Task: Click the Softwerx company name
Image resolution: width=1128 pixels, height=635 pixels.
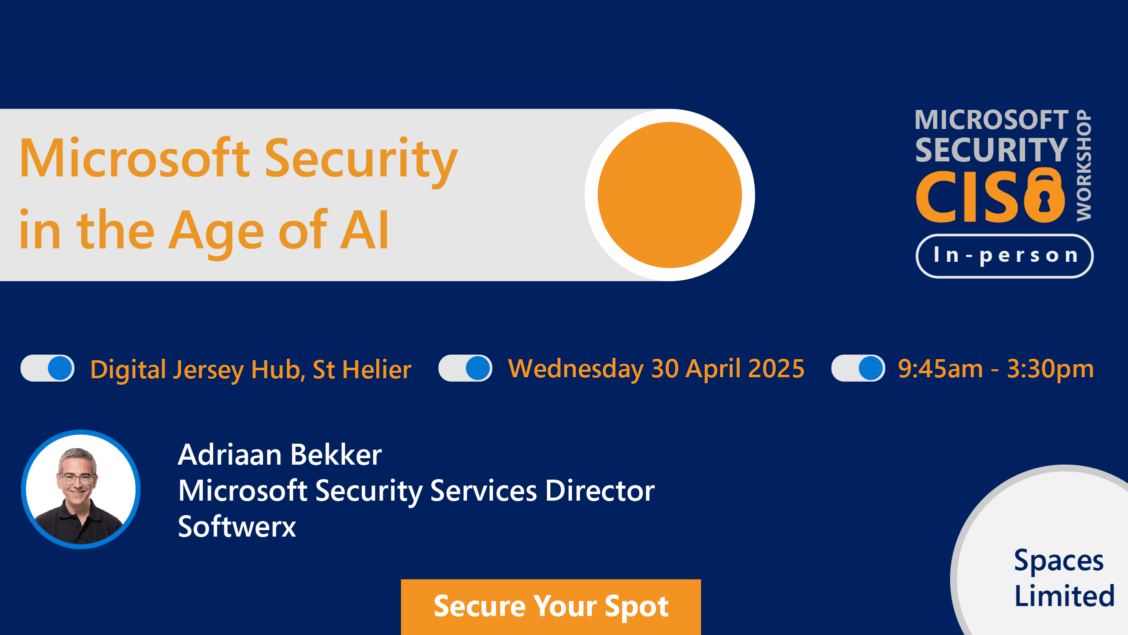Action: (x=237, y=526)
